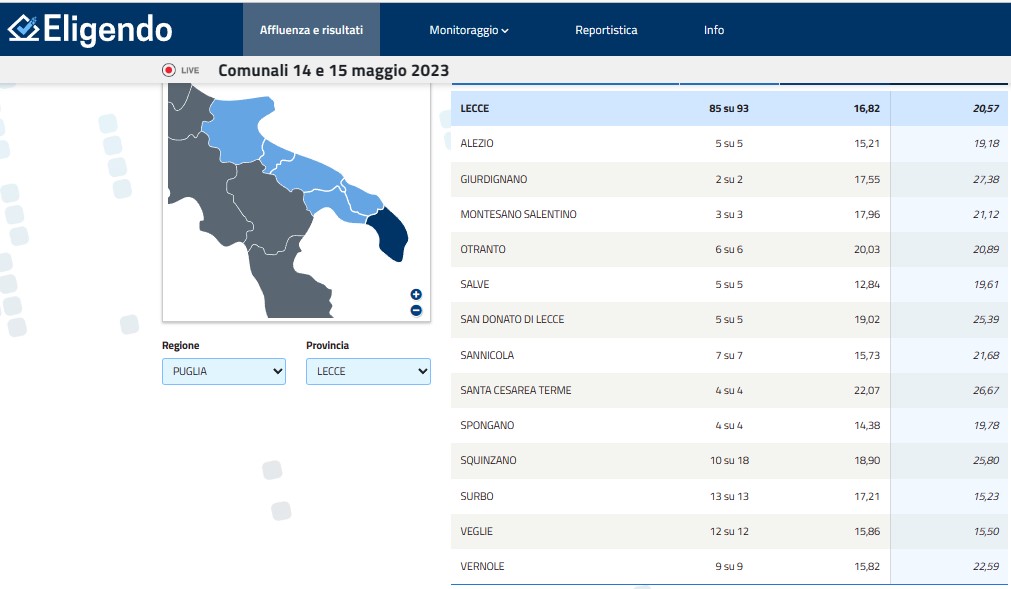1011x589 pixels.
Task: Expand the Monitoraggio menu
Action: pos(469,30)
